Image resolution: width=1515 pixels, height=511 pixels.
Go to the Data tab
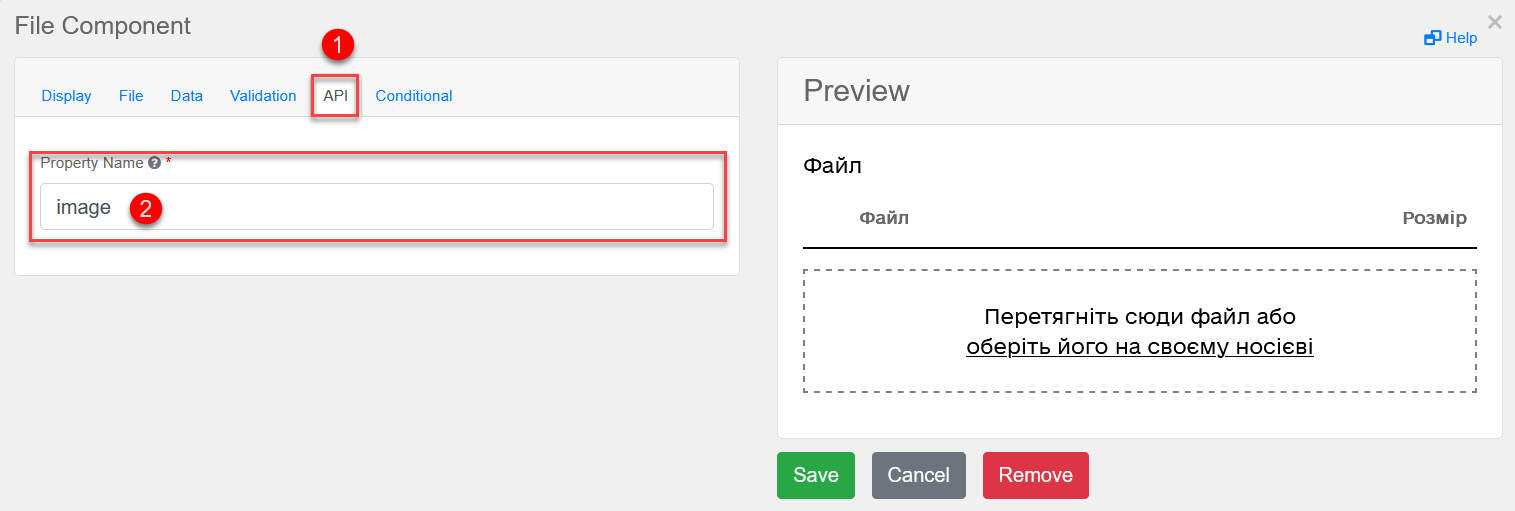pos(187,96)
